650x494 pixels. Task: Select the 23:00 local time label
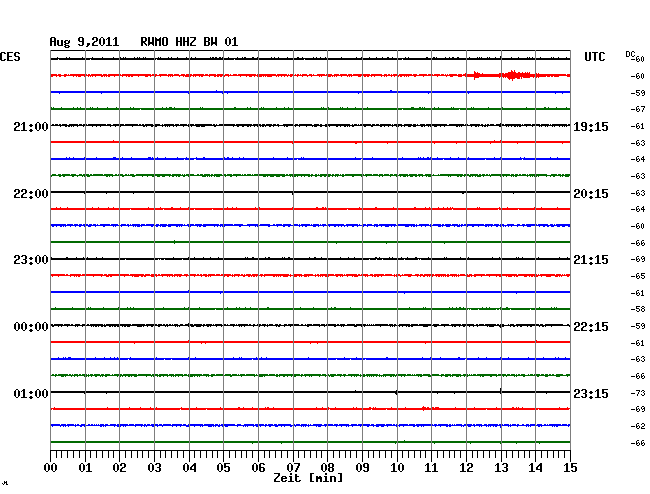pos(31,260)
